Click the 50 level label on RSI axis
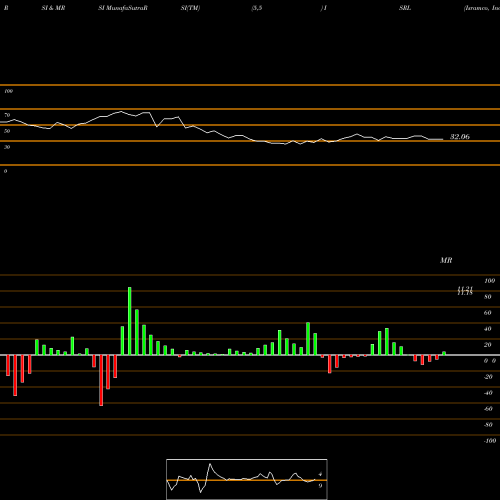Viewport: 500px width, 500px height. pyautogui.click(x=7, y=131)
